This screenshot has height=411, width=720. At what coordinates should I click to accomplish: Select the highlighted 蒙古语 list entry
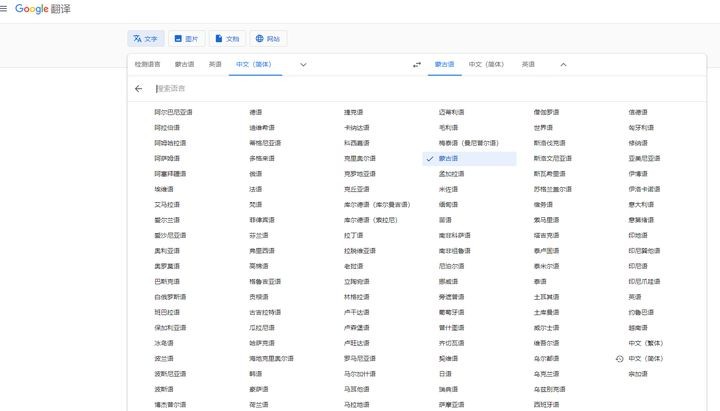coord(469,159)
